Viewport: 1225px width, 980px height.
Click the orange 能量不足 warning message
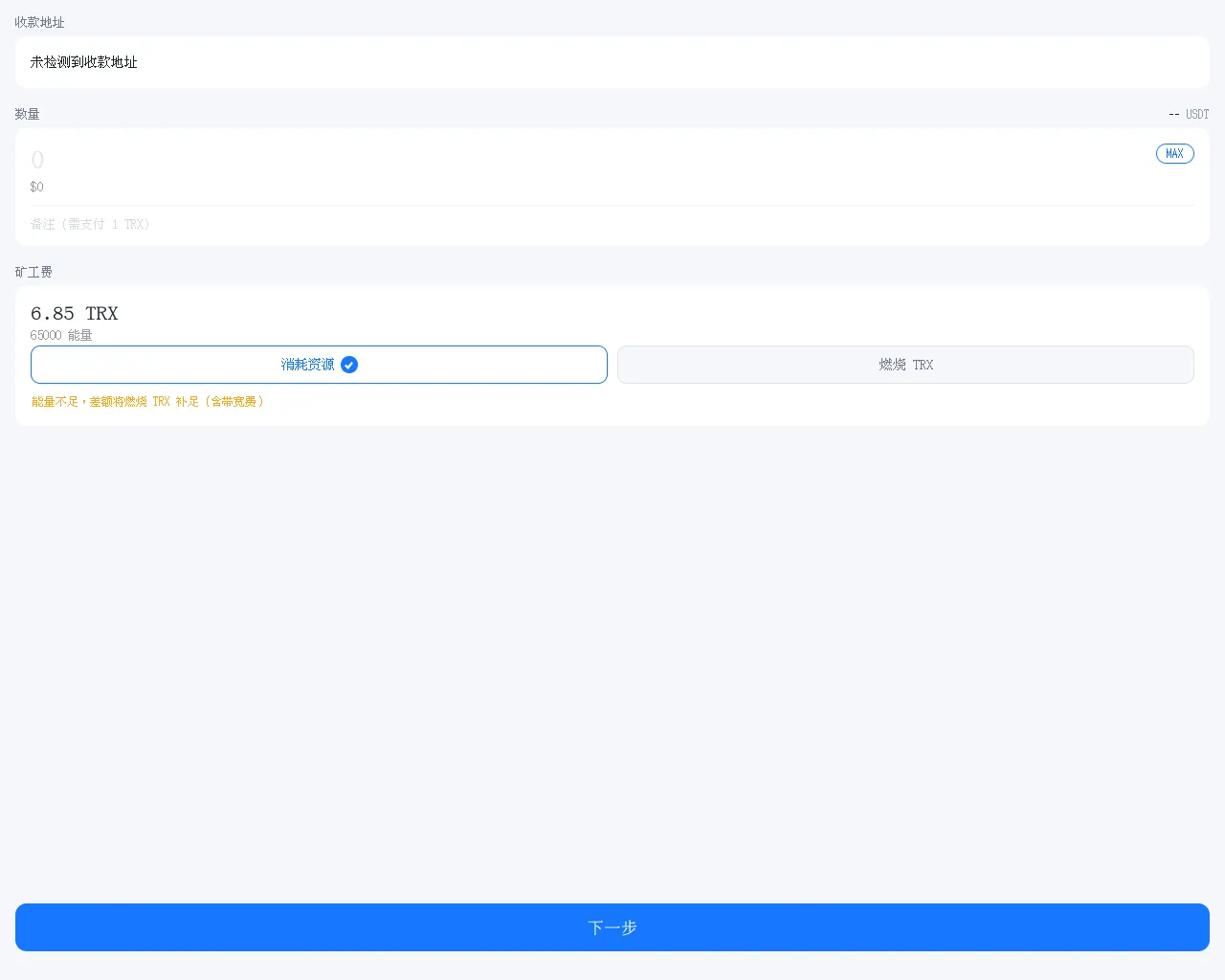click(147, 402)
